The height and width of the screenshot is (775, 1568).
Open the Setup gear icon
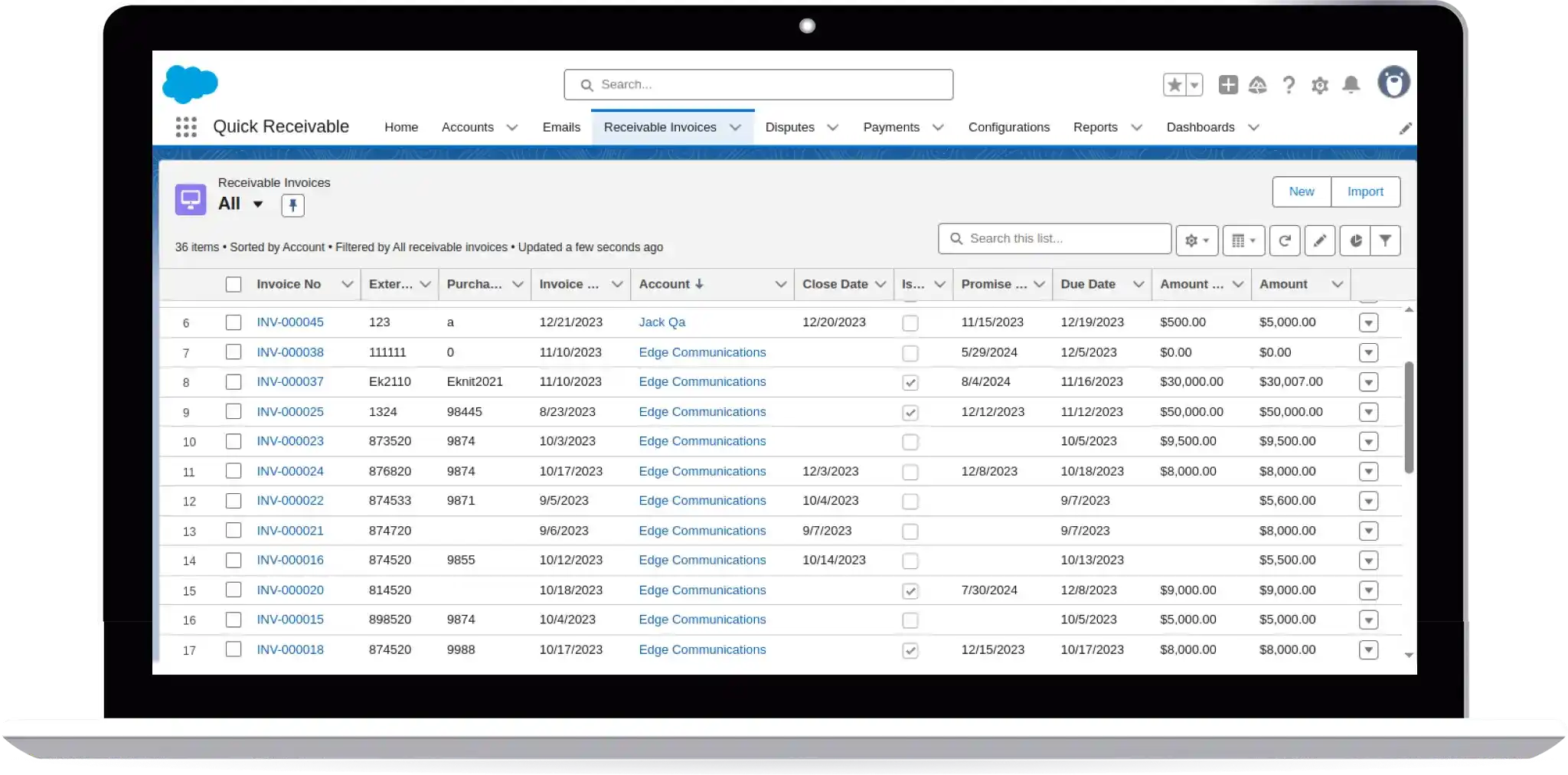tap(1320, 85)
